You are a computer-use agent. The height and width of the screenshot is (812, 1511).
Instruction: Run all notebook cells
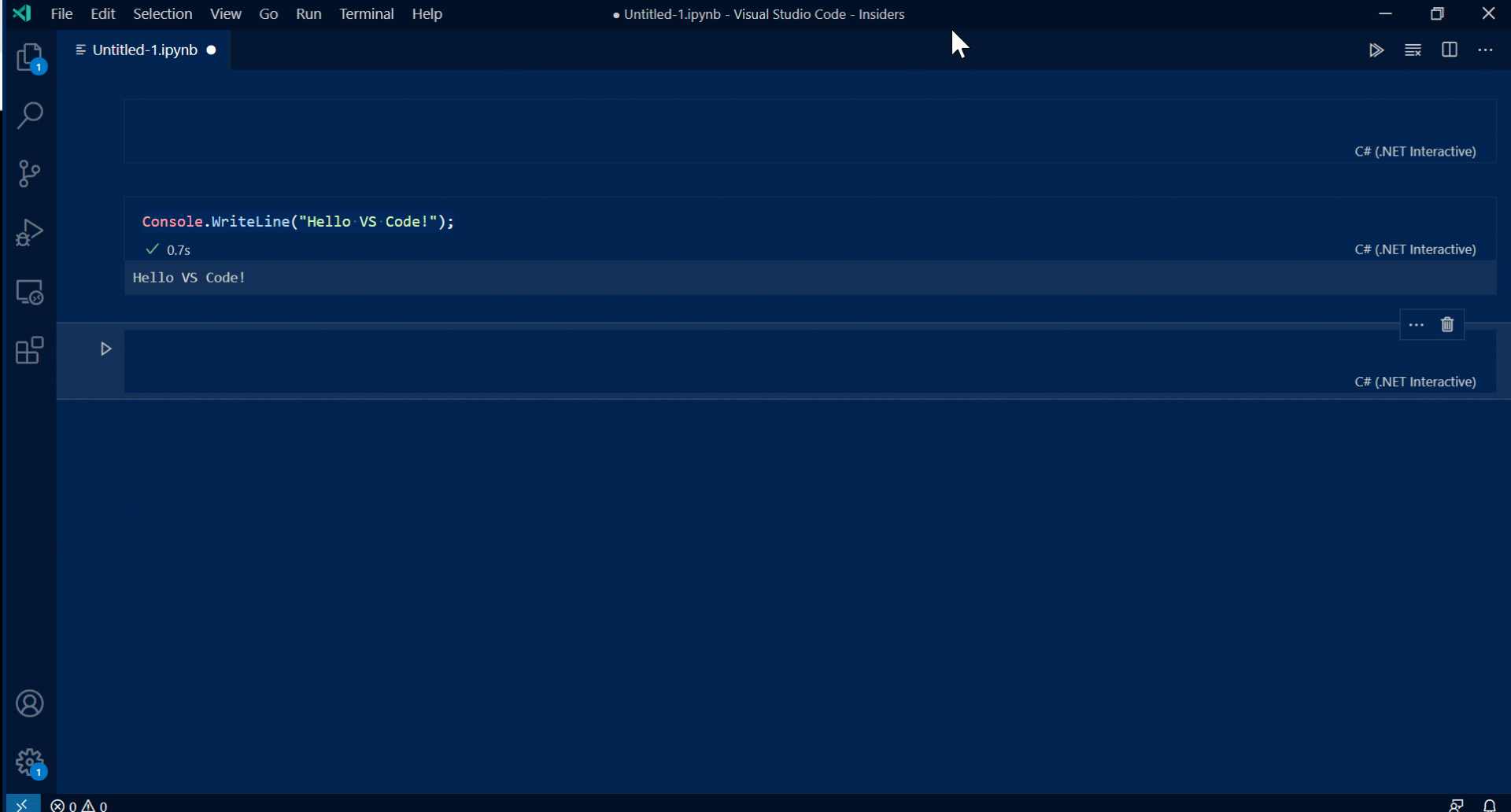coord(1376,50)
